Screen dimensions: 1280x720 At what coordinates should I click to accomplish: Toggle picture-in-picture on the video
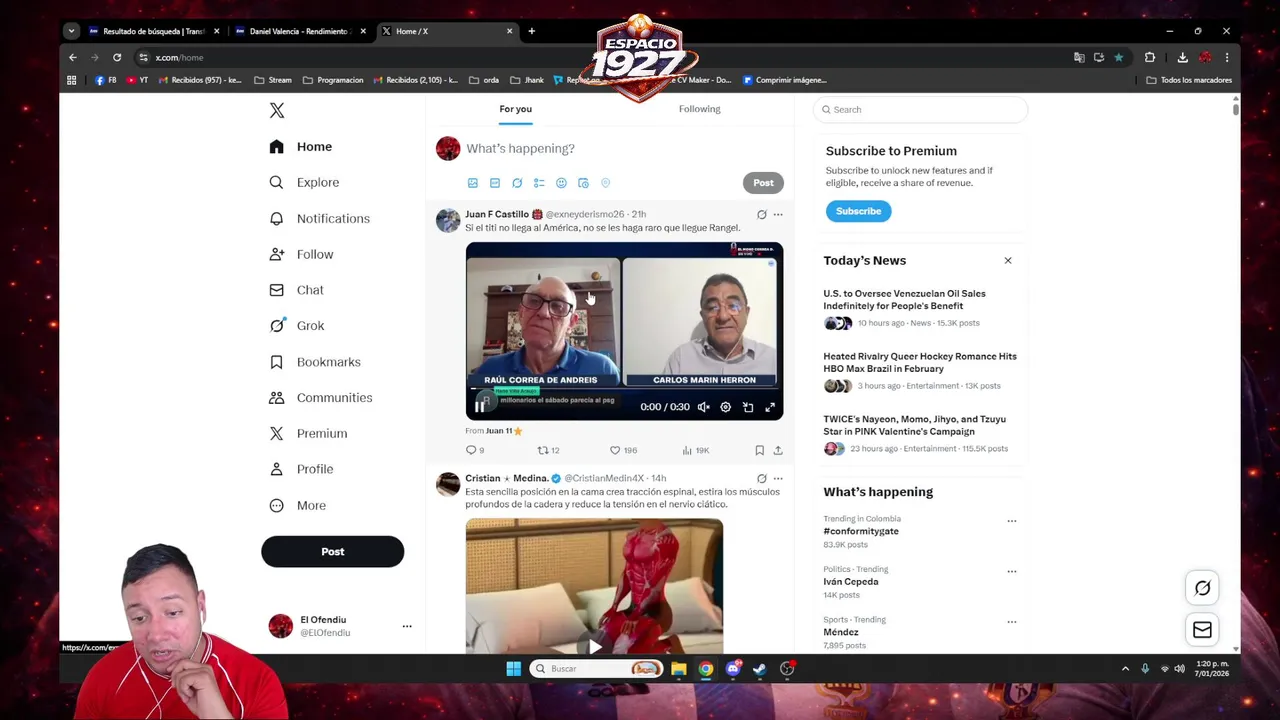748,407
